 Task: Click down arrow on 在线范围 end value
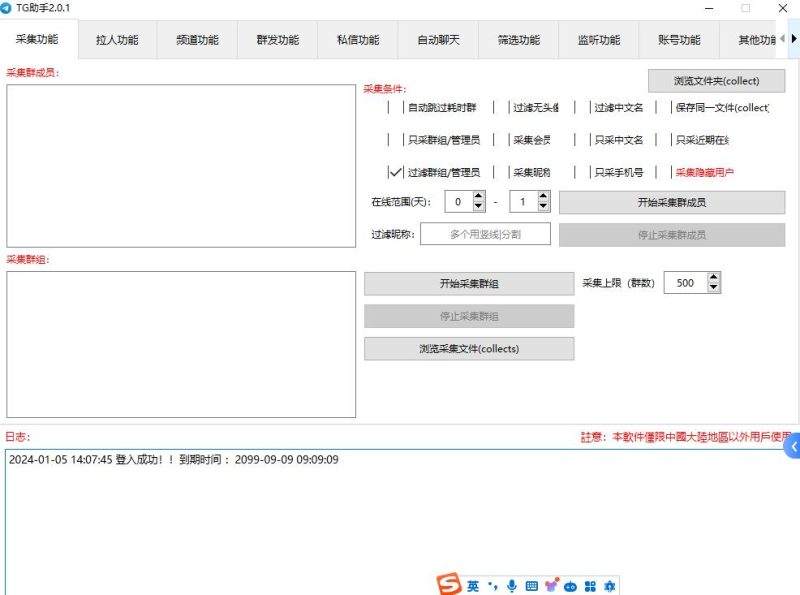click(x=544, y=206)
